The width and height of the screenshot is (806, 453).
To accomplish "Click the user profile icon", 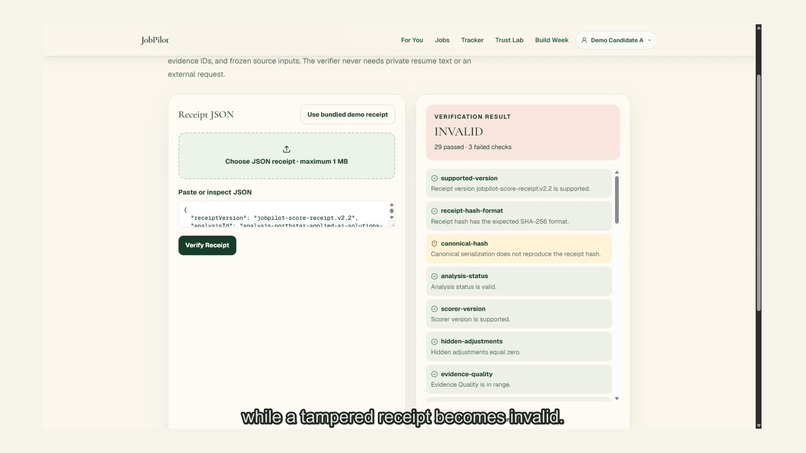I will [x=584, y=40].
